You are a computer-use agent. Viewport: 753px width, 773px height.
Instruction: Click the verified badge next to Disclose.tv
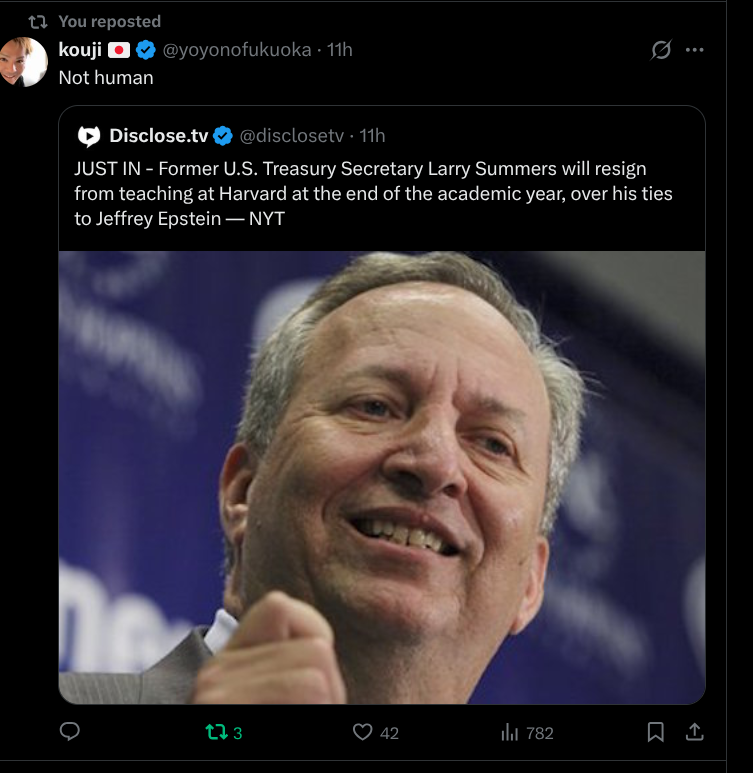tap(223, 135)
